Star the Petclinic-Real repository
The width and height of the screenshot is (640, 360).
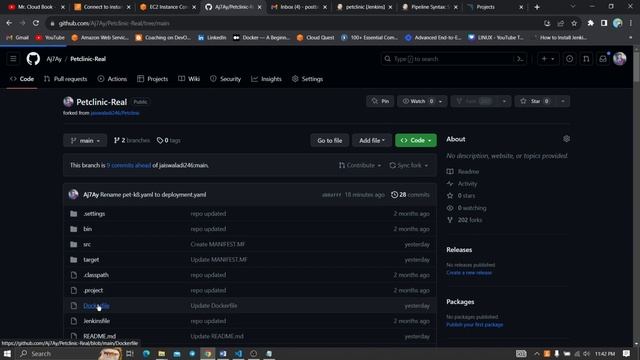coord(535,101)
